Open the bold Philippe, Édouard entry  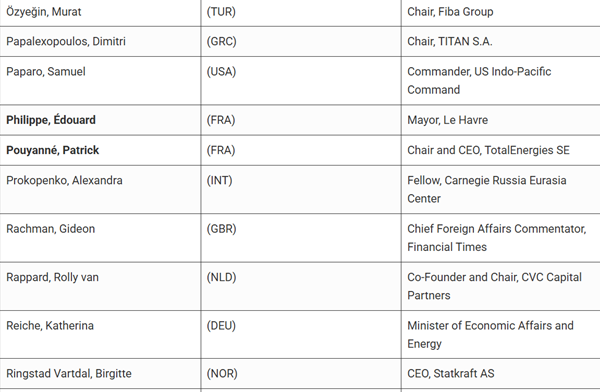51,120
